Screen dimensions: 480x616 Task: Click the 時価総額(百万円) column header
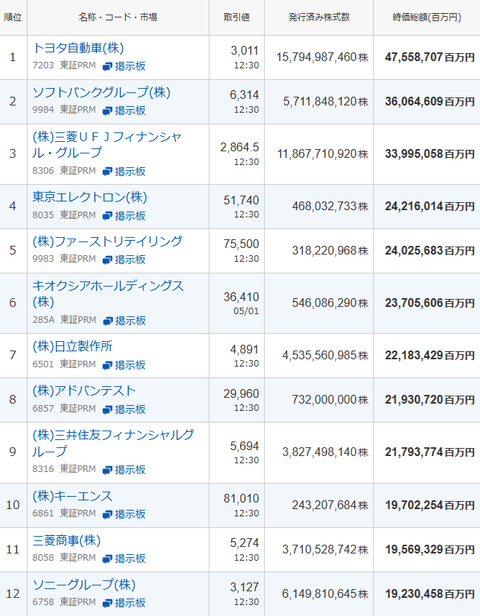pos(427,17)
